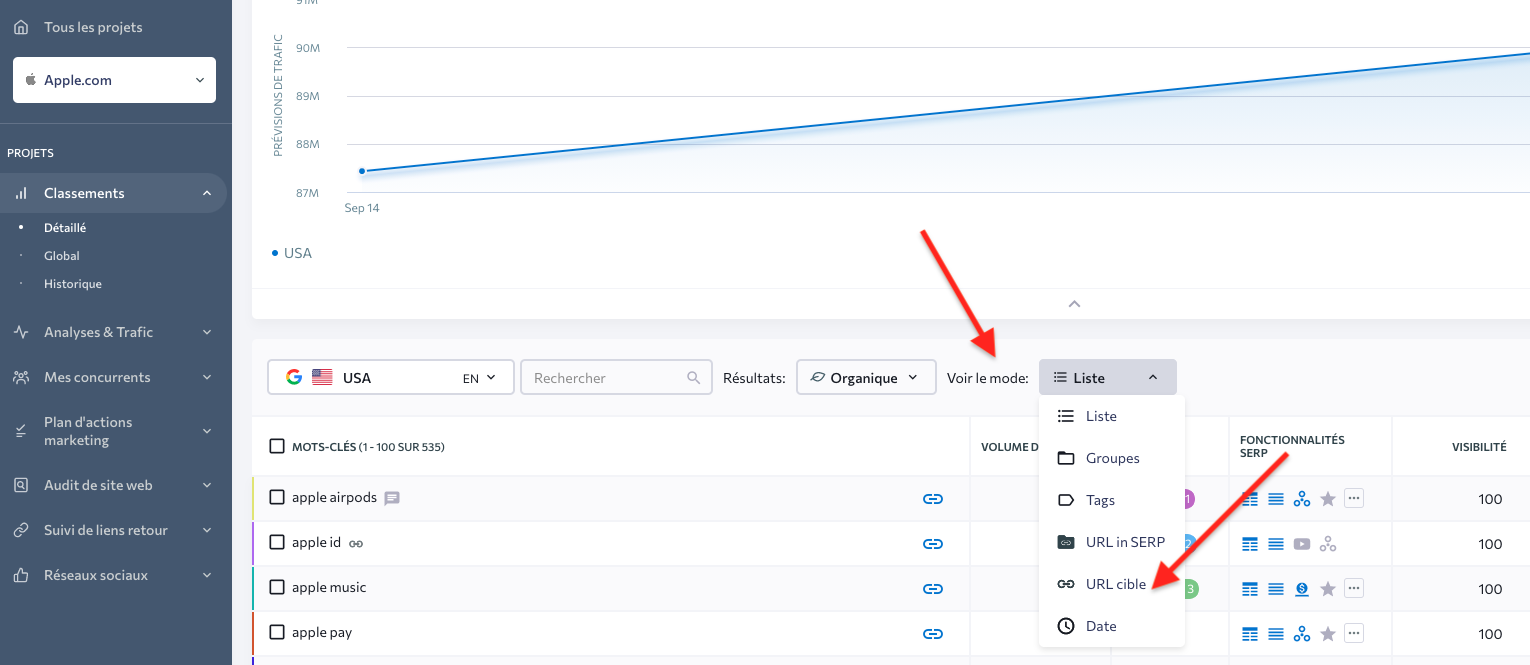Open the blue URL link for apple music
Image resolution: width=1530 pixels, height=665 pixels.
tap(933, 588)
